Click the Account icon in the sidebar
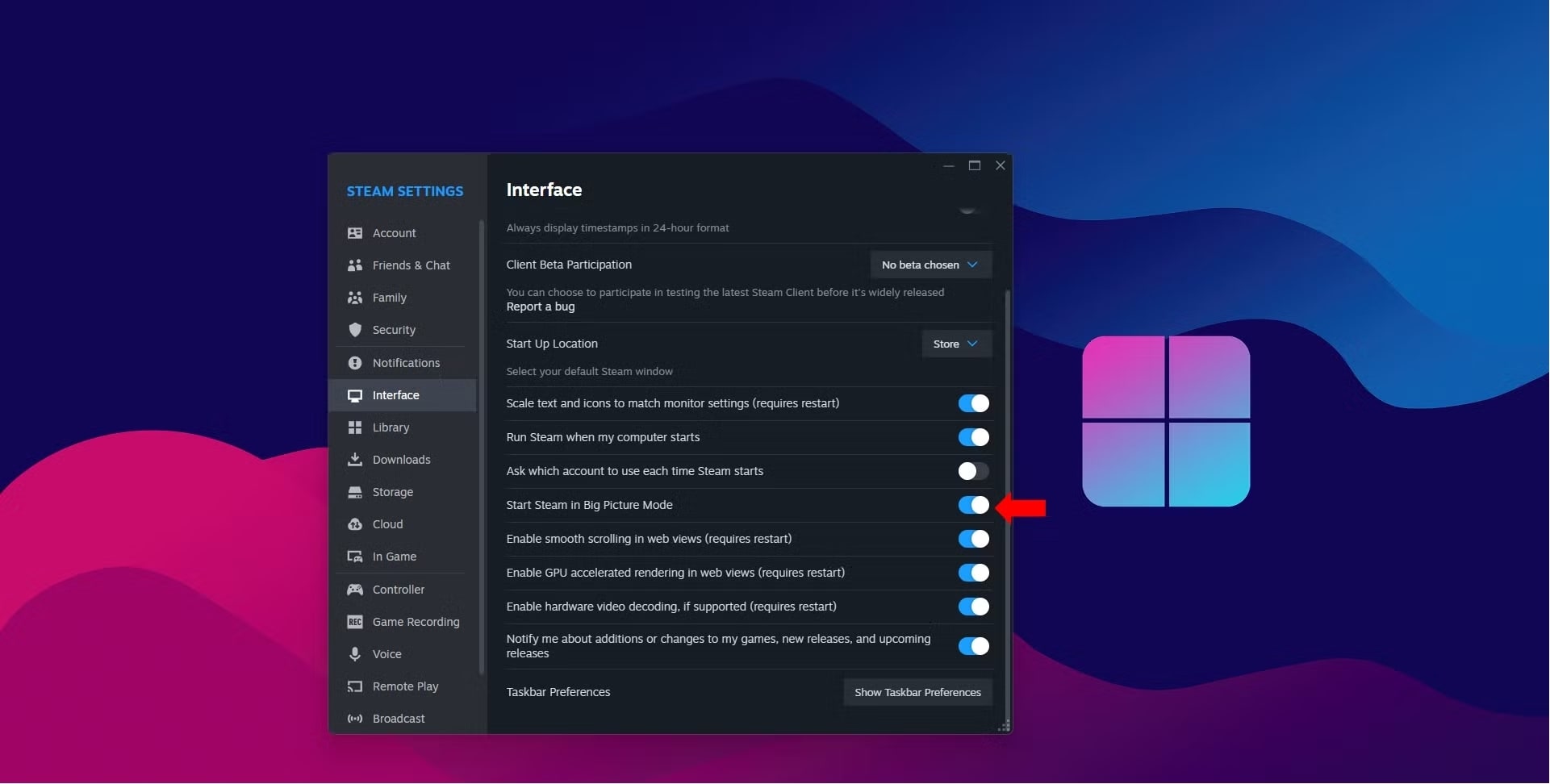The image size is (1550, 784). point(355,233)
